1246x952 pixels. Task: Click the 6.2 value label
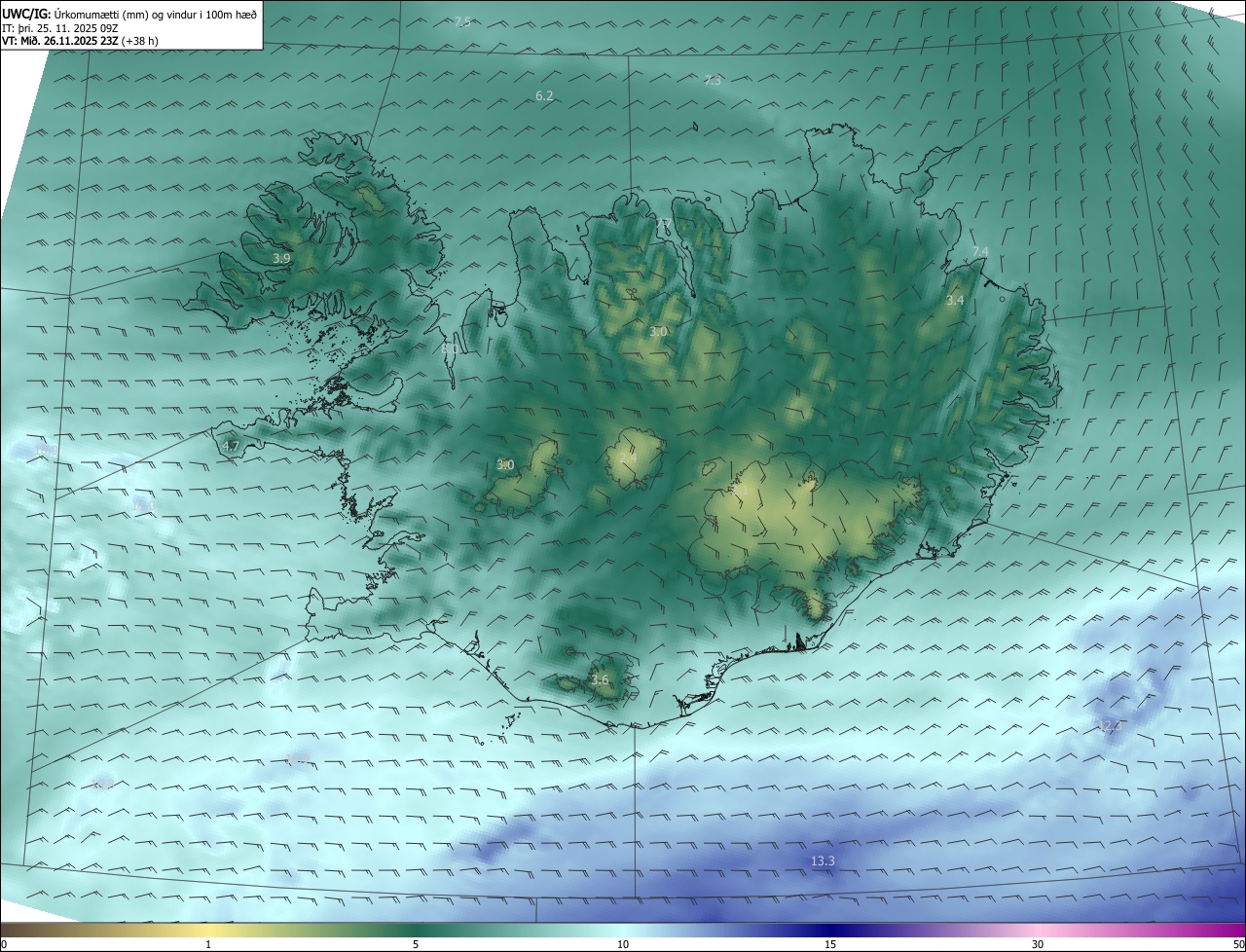[x=544, y=95]
